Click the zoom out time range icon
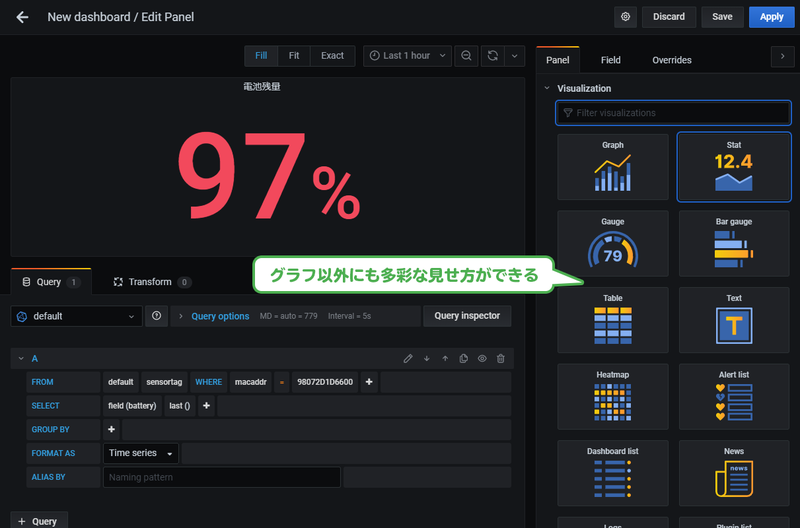Screen dimensions: 800x528 pyautogui.click(x=466, y=56)
